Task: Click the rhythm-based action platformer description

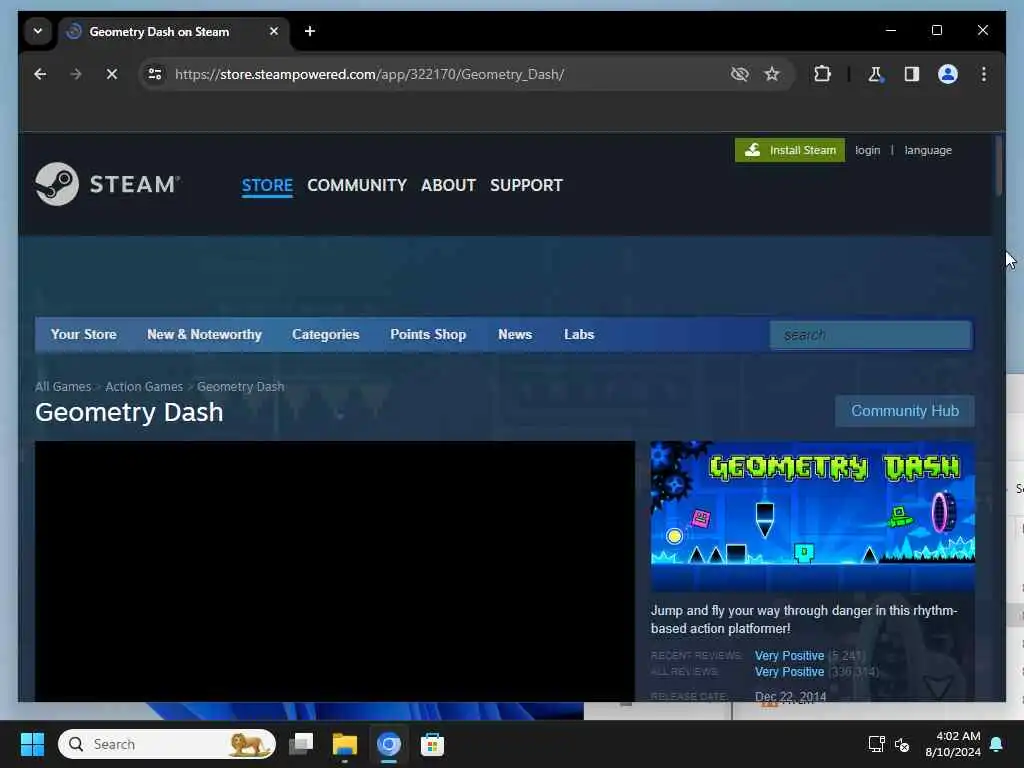Action: pos(804,619)
